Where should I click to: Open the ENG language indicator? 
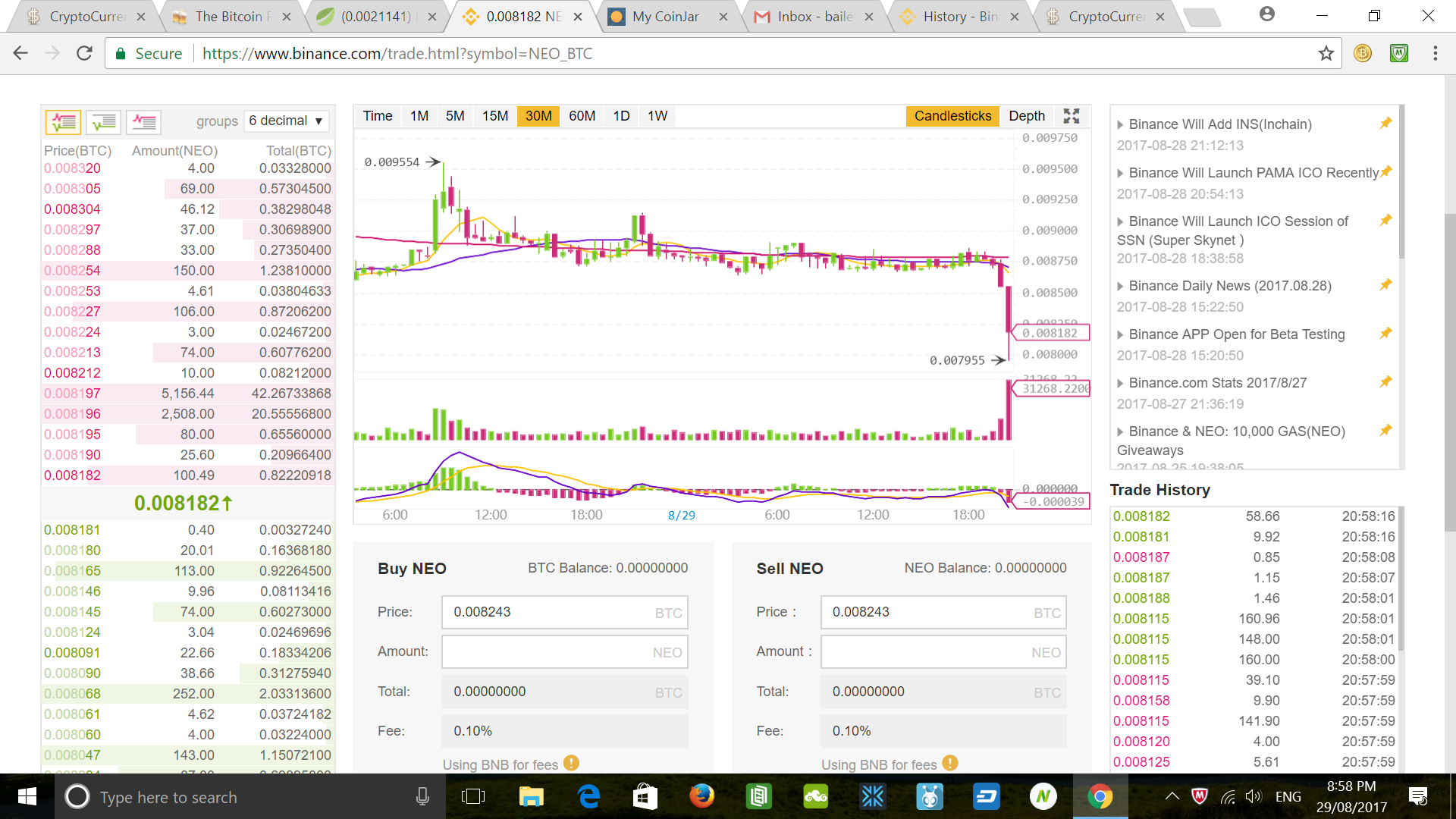pyautogui.click(x=1288, y=796)
